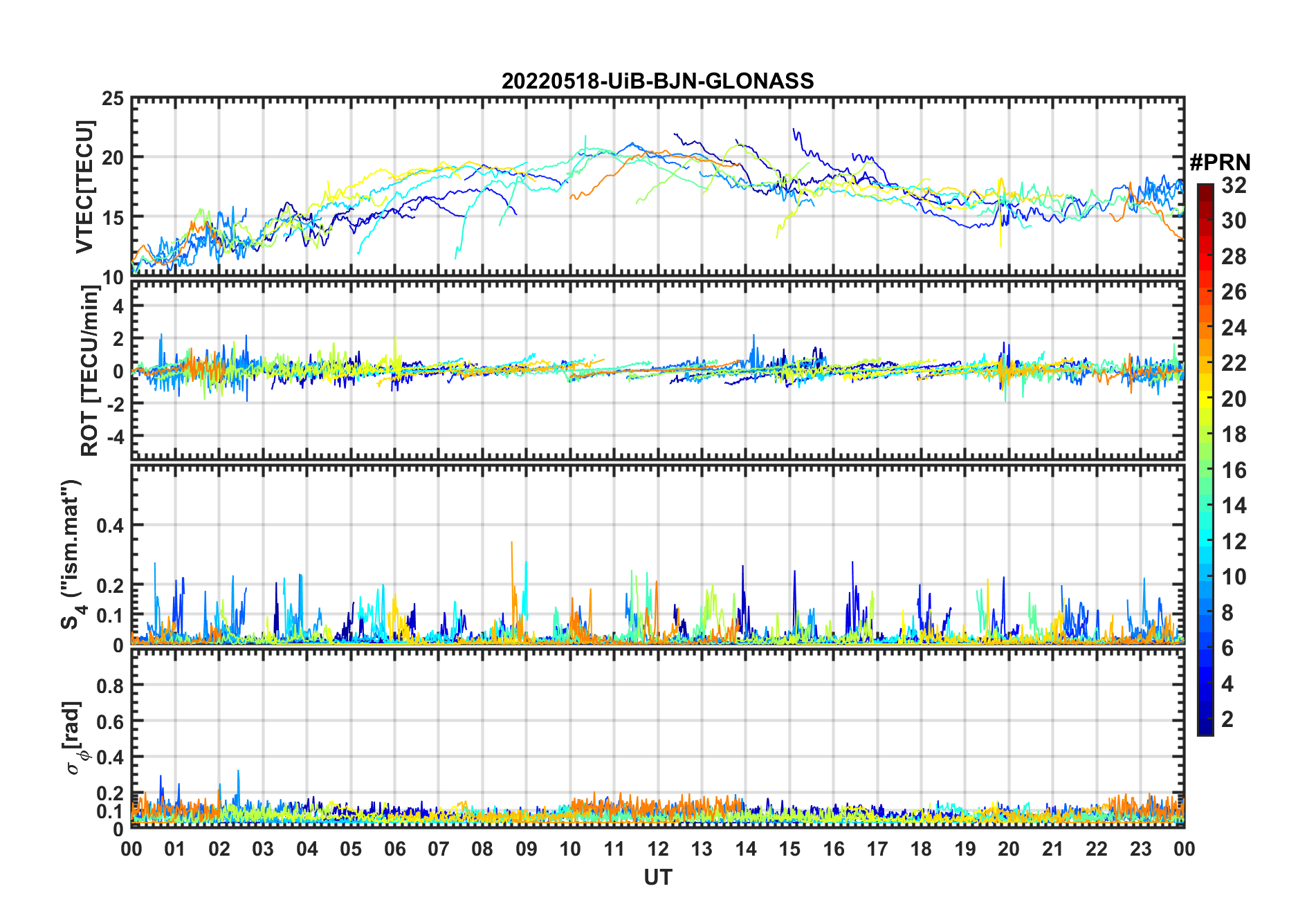Click the plot title 20220518-UiB-BJN-GLONASS
This screenshot has width=1316, height=920.
(x=657, y=81)
